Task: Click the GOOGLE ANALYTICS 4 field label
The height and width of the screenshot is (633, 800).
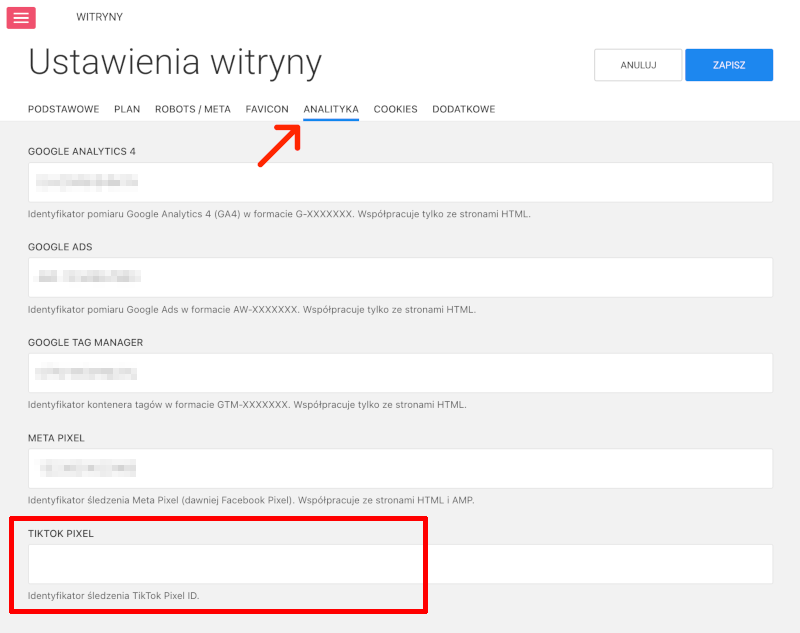Action: coord(82,151)
